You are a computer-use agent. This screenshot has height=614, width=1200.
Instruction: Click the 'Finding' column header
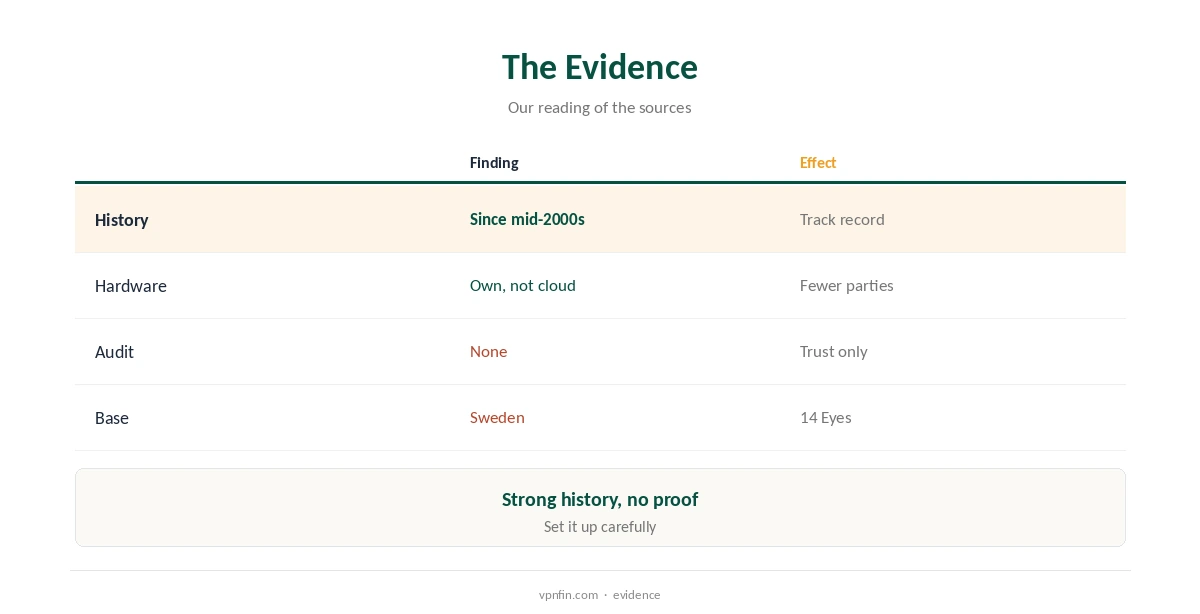494,163
